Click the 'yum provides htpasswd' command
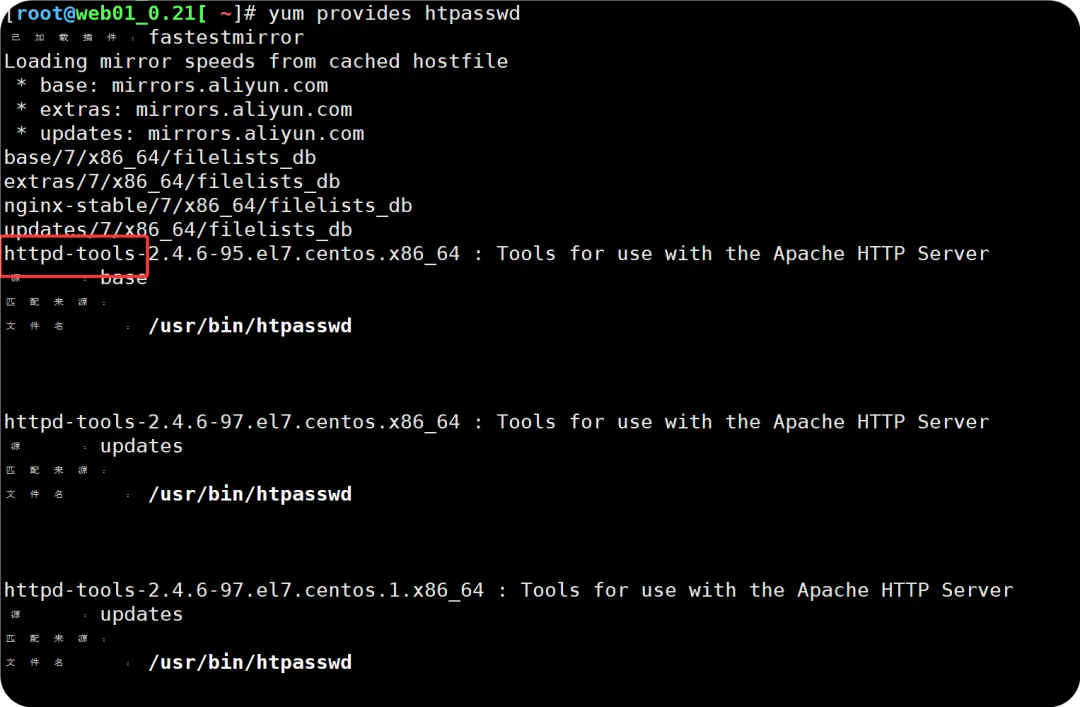This screenshot has width=1080, height=707. coord(394,14)
